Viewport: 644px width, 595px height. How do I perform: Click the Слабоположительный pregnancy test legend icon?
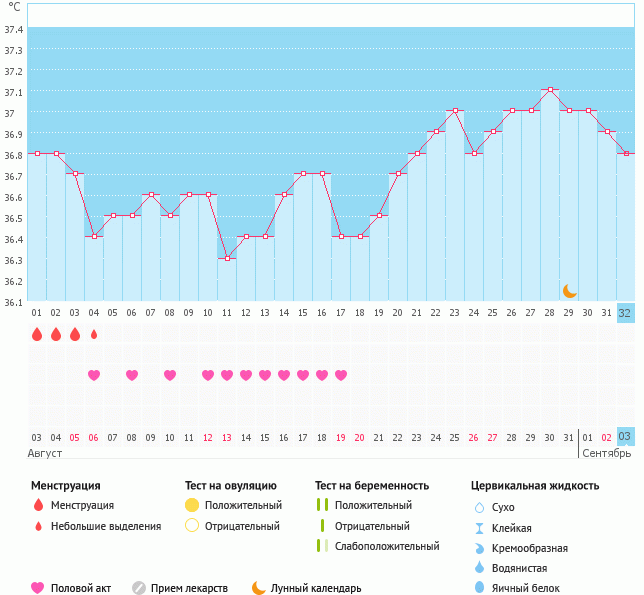[322, 546]
